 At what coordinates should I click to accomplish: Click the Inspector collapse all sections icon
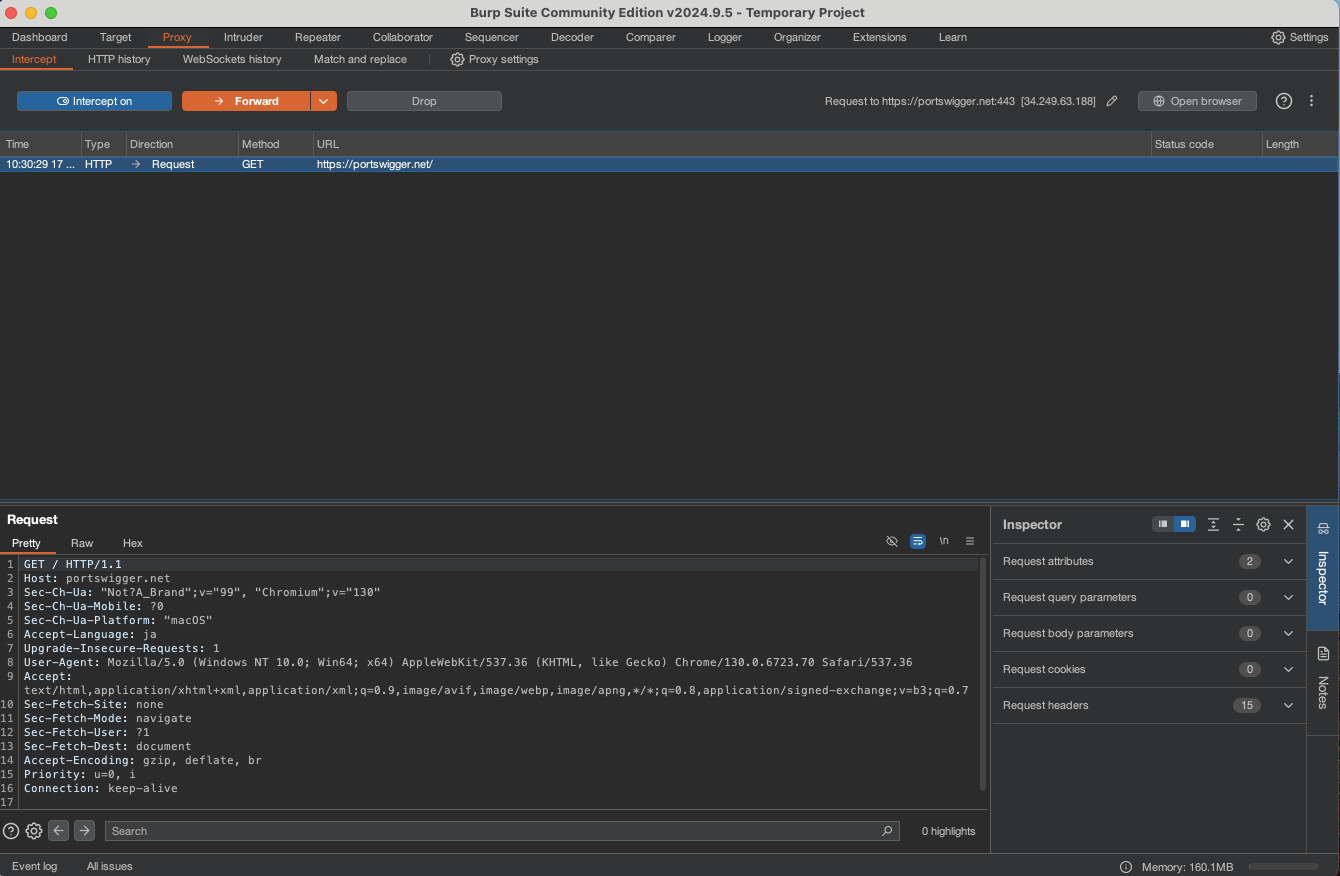(x=1238, y=524)
